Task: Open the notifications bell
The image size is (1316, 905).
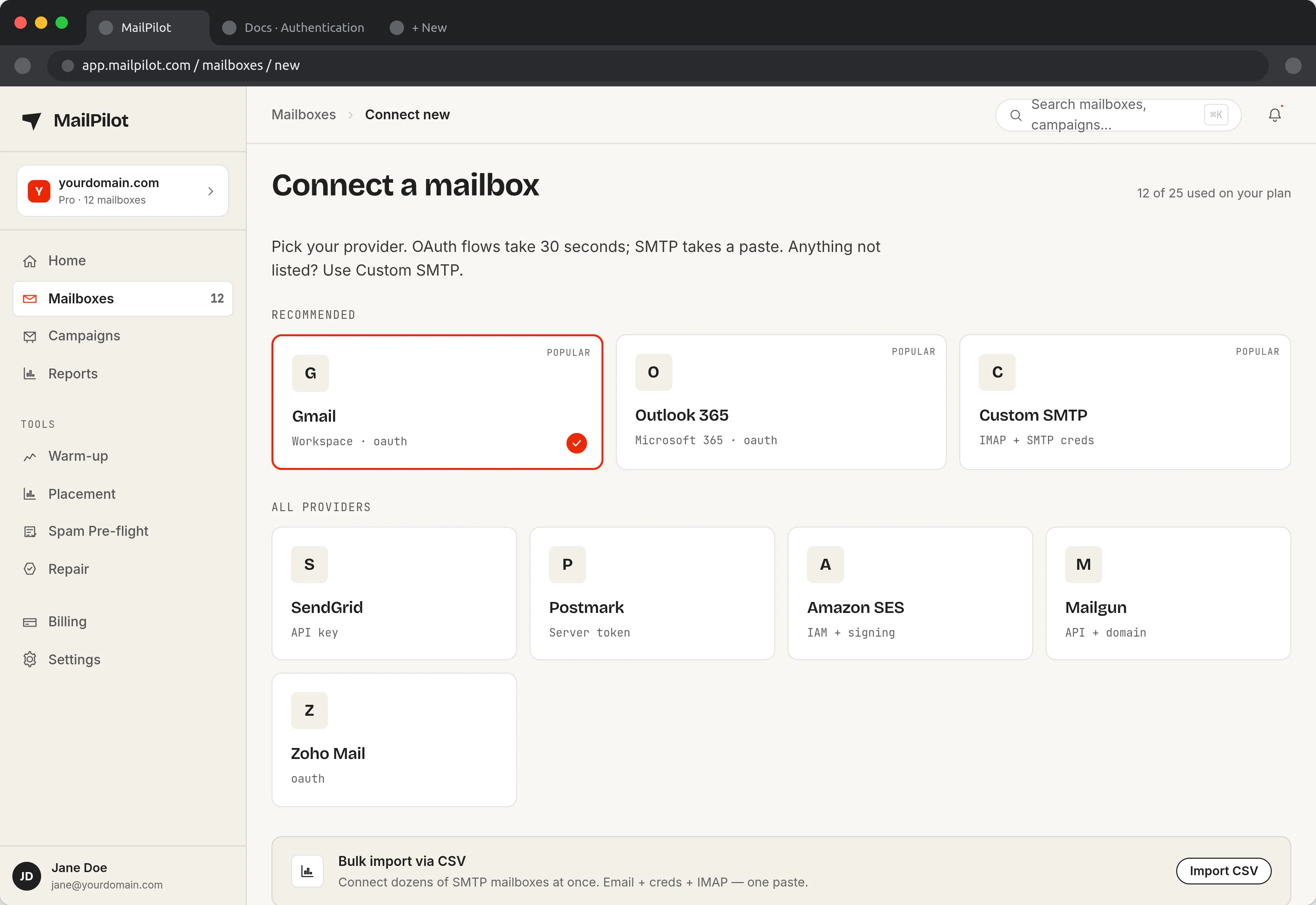Action: pos(1275,115)
